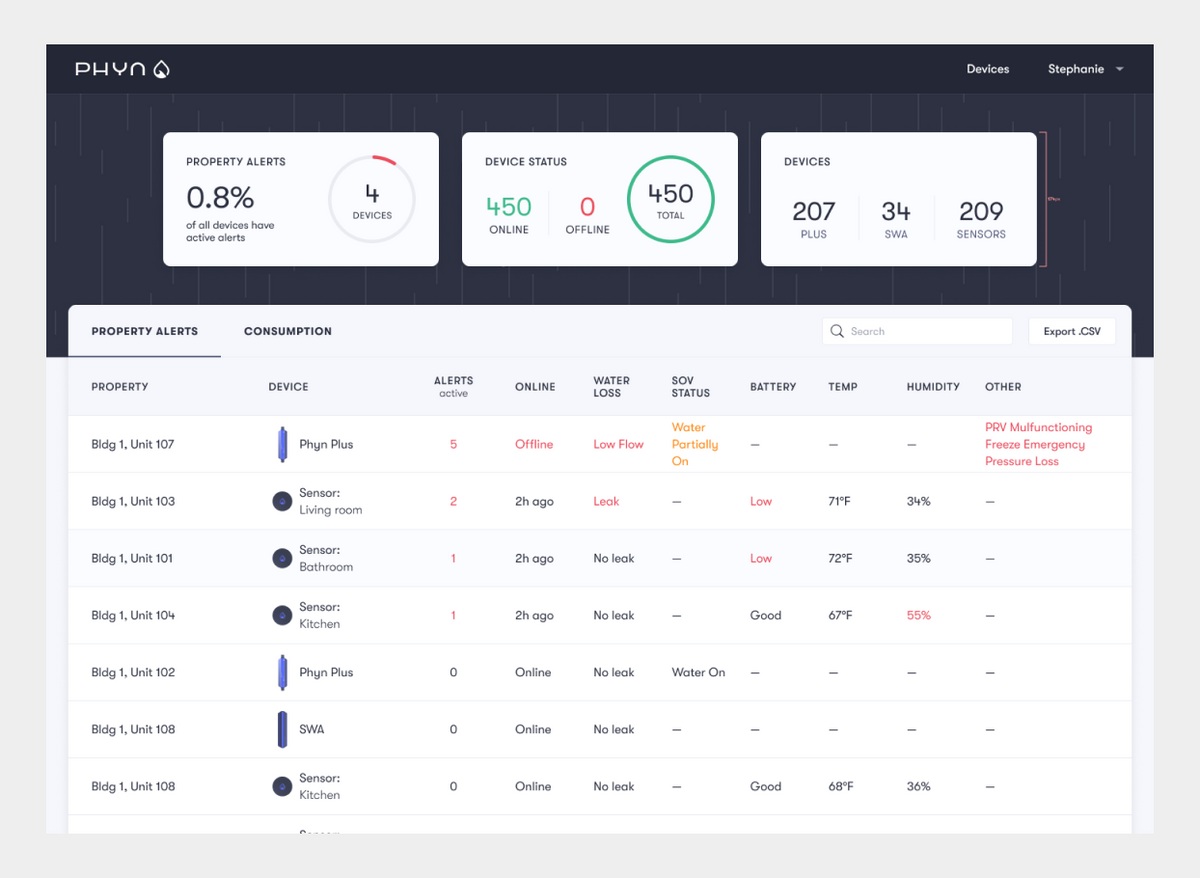
Task: Click the Living room sensor icon
Action: pos(282,501)
